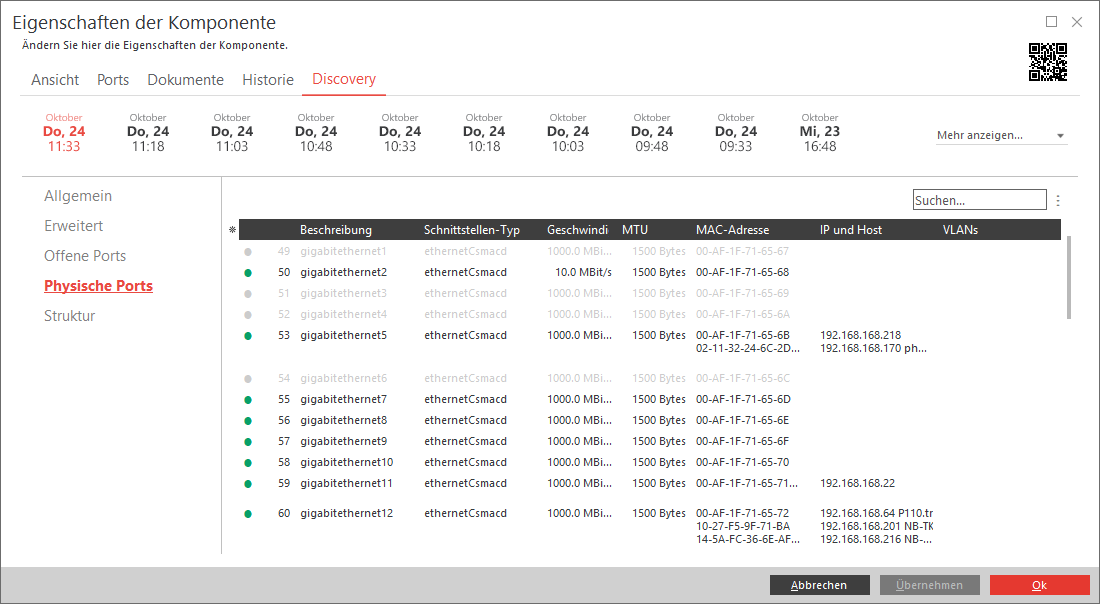This screenshot has height=604, width=1100.
Task: Click the QR code icon
Action: pos(1048,62)
